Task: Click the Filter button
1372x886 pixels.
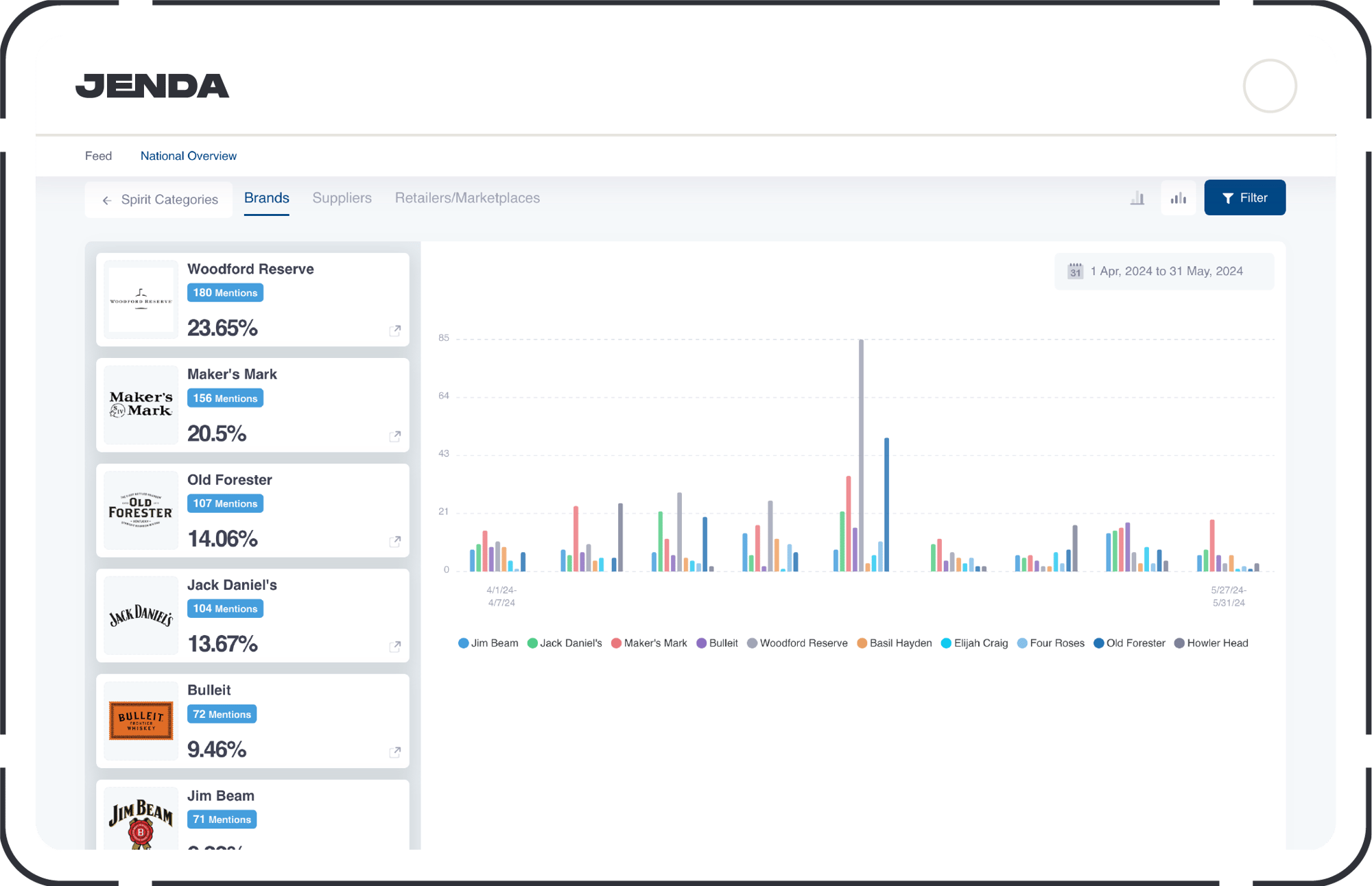Action: pos(1244,197)
